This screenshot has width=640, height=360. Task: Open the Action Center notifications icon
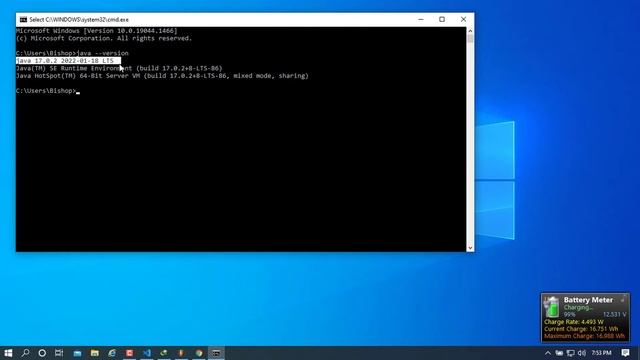625,353
